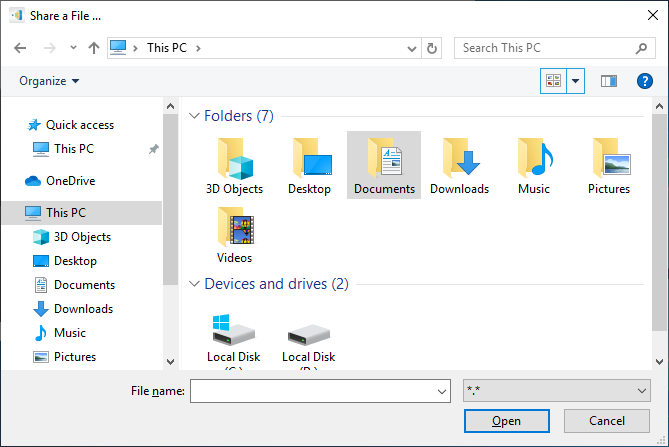Go up one folder level
This screenshot has width=669, height=447.
[93, 48]
